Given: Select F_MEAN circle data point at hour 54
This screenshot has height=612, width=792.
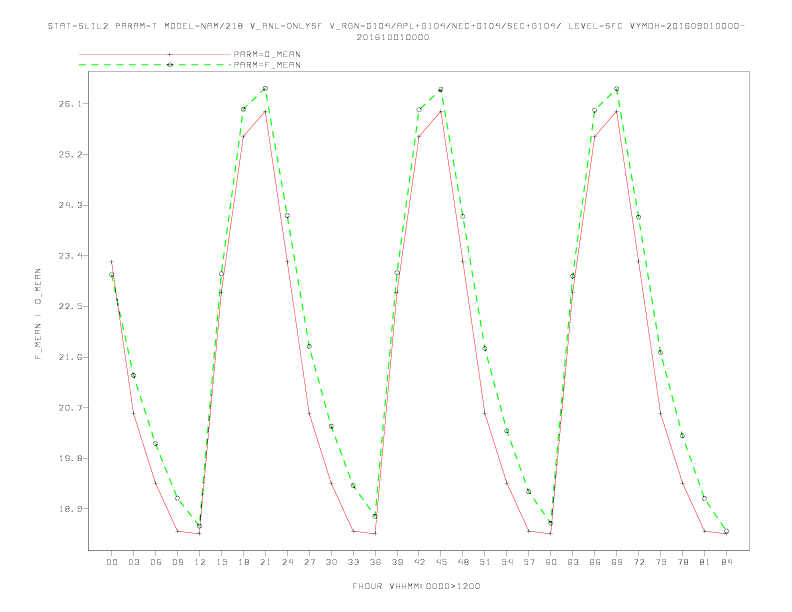Looking at the screenshot, I should tap(507, 431).
